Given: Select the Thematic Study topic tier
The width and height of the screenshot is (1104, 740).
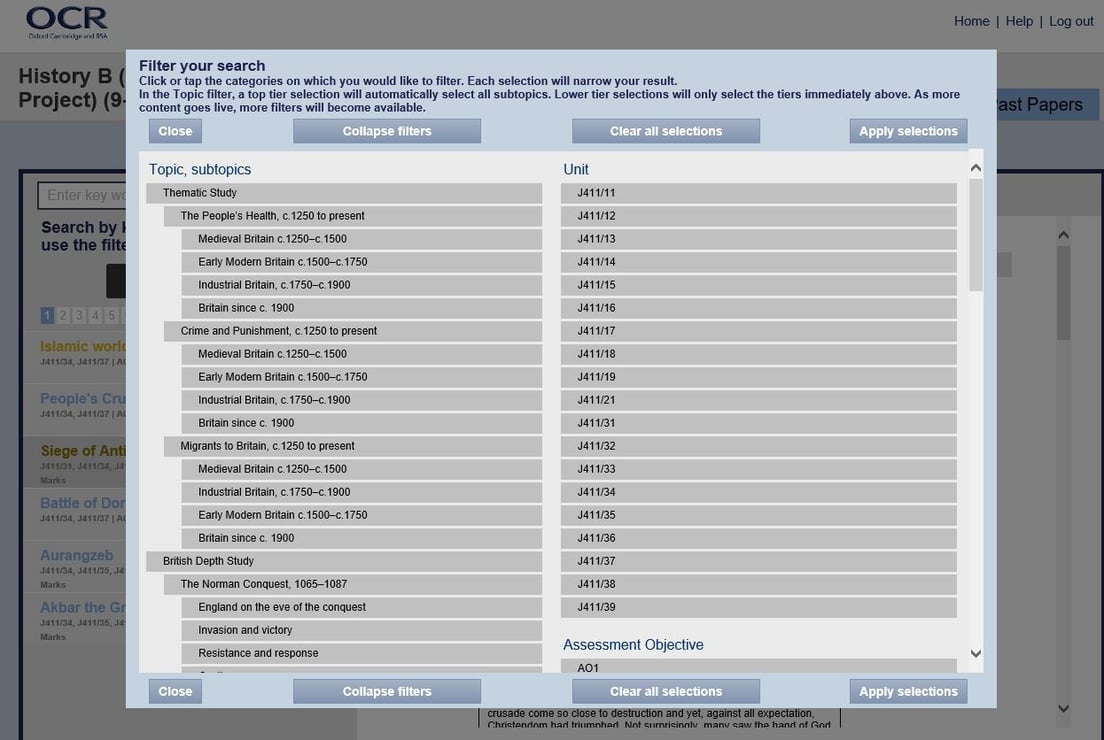Looking at the screenshot, I should (x=343, y=193).
